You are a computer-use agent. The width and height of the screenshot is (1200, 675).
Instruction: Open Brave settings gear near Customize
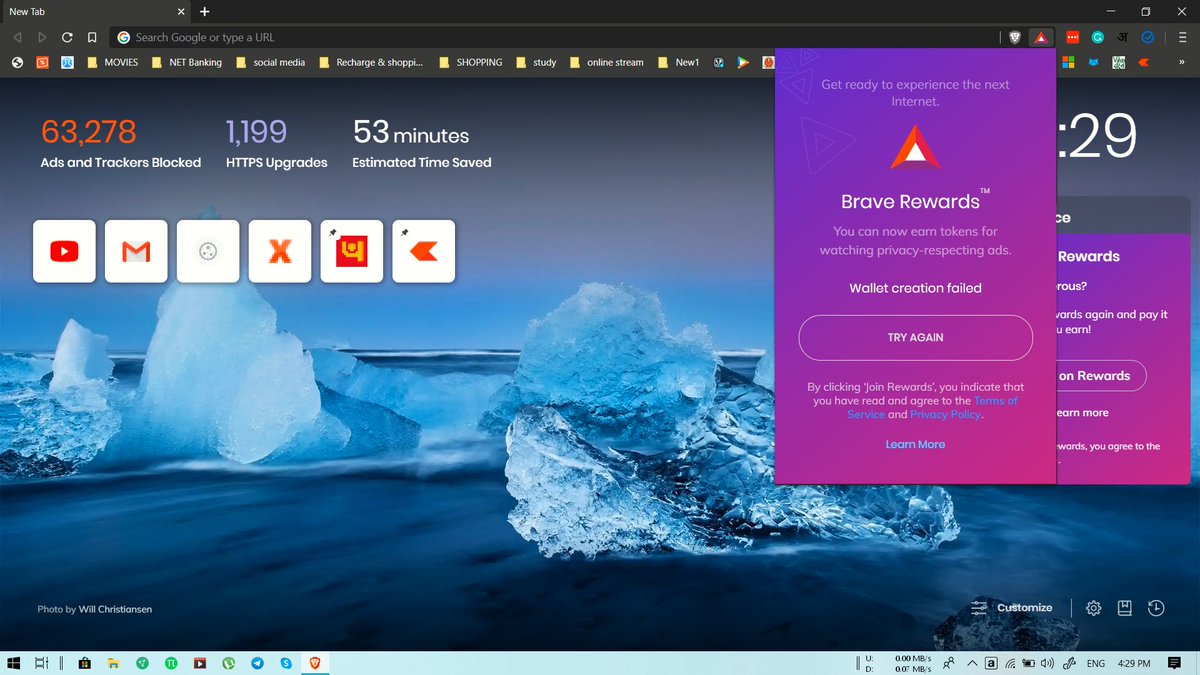point(1093,607)
